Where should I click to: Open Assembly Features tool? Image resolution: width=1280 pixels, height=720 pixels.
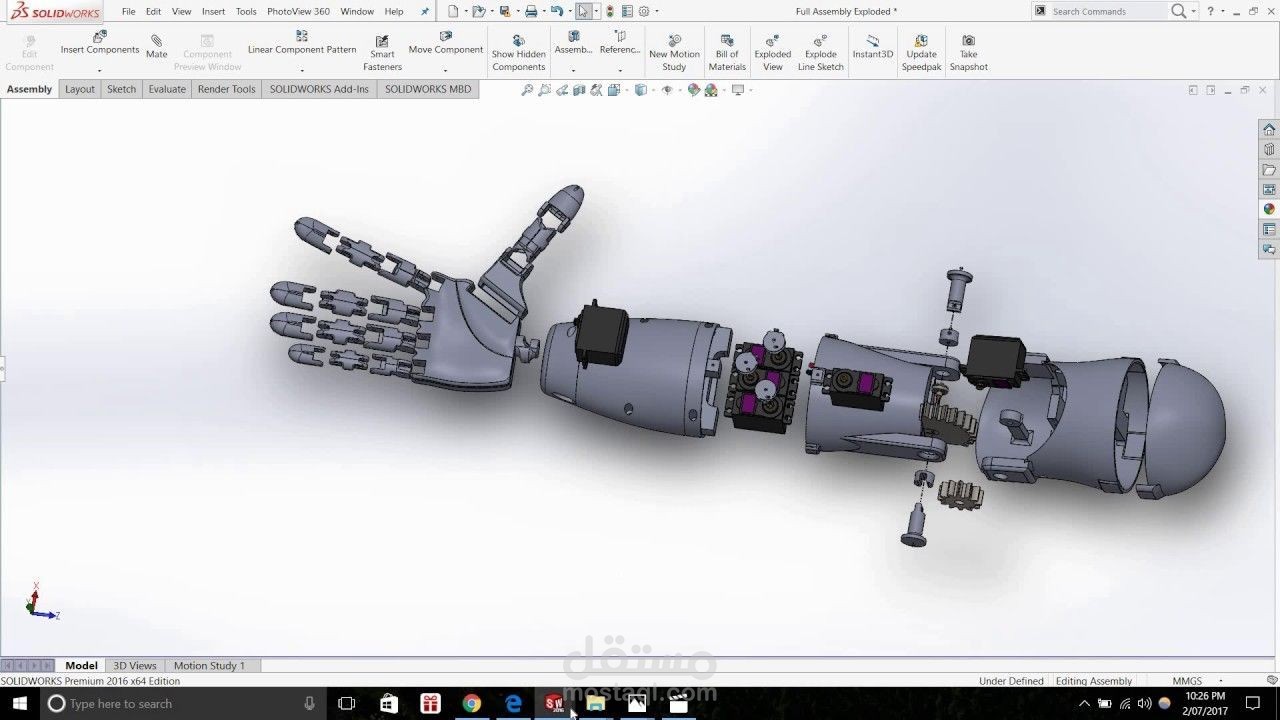click(x=573, y=43)
